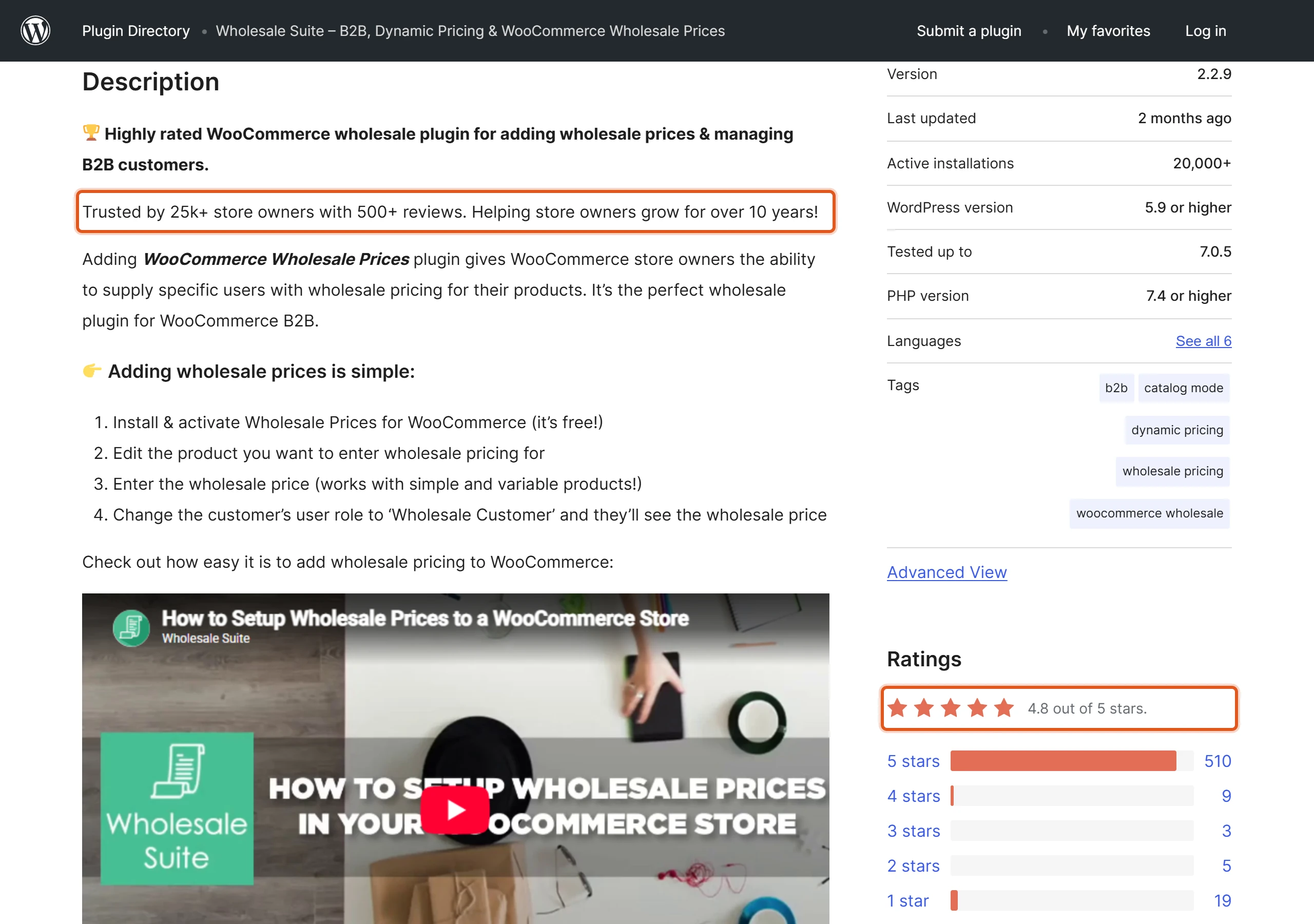Viewport: 1314px width, 924px height.
Task: Select the b2b tag
Action: click(1116, 388)
